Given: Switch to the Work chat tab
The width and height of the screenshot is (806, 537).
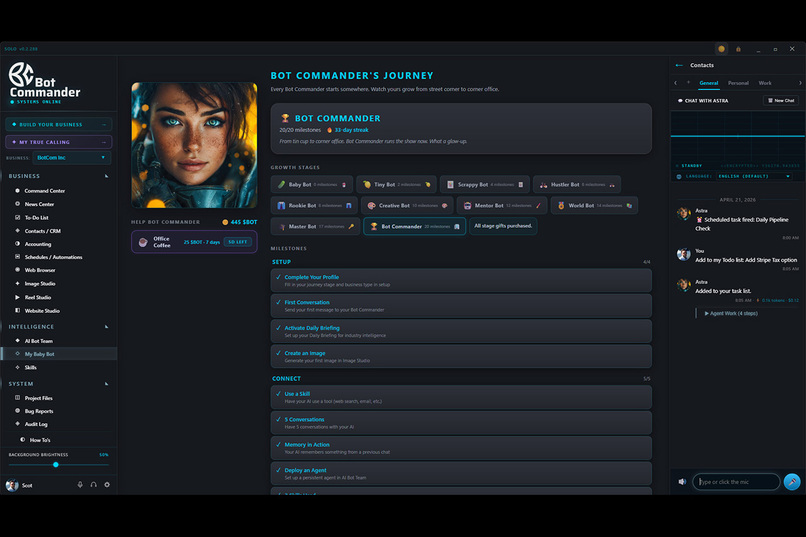Looking at the screenshot, I should [x=765, y=83].
